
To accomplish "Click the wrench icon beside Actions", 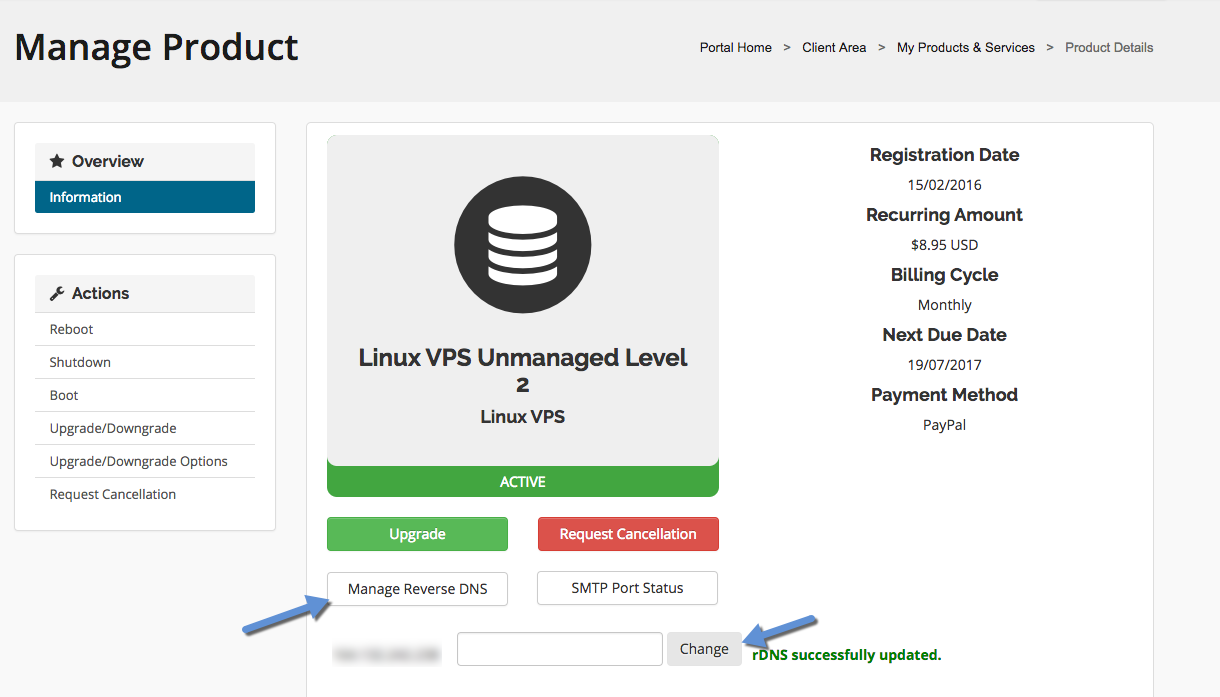I will pyautogui.click(x=57, y=293).
